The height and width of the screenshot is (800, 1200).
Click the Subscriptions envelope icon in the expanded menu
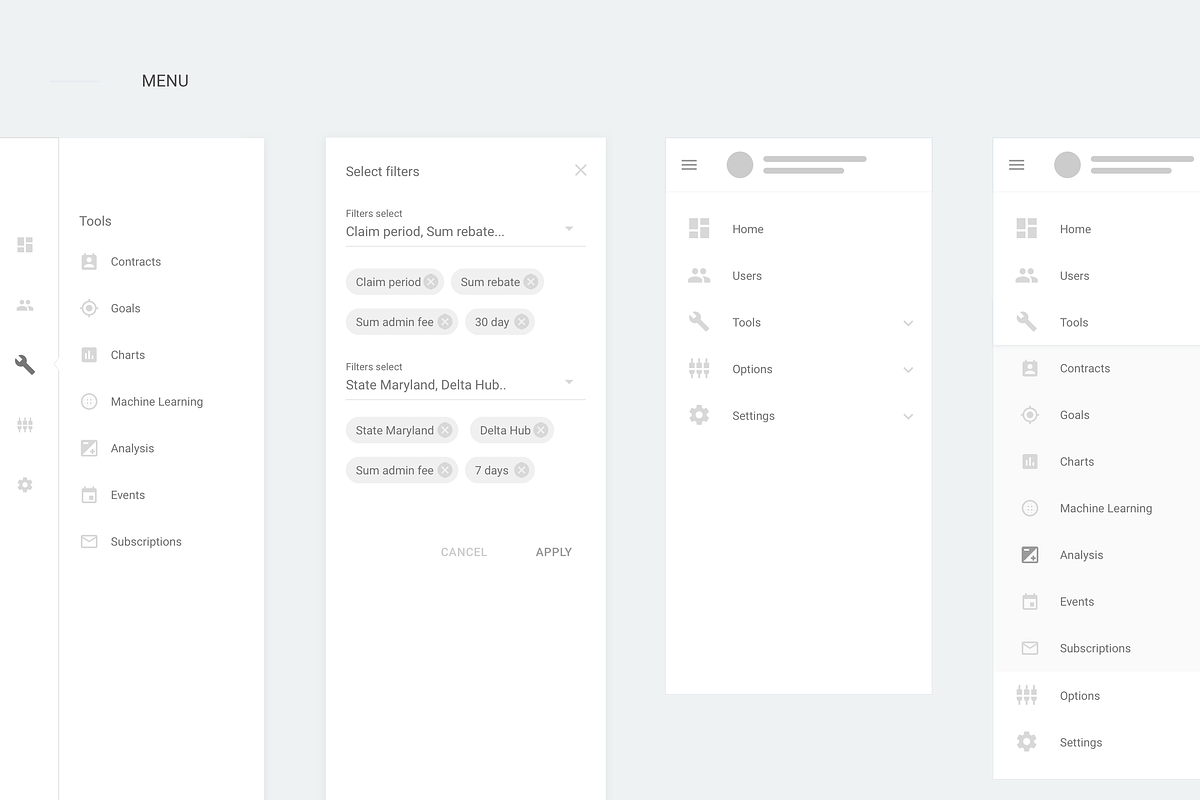point(1030,648)
